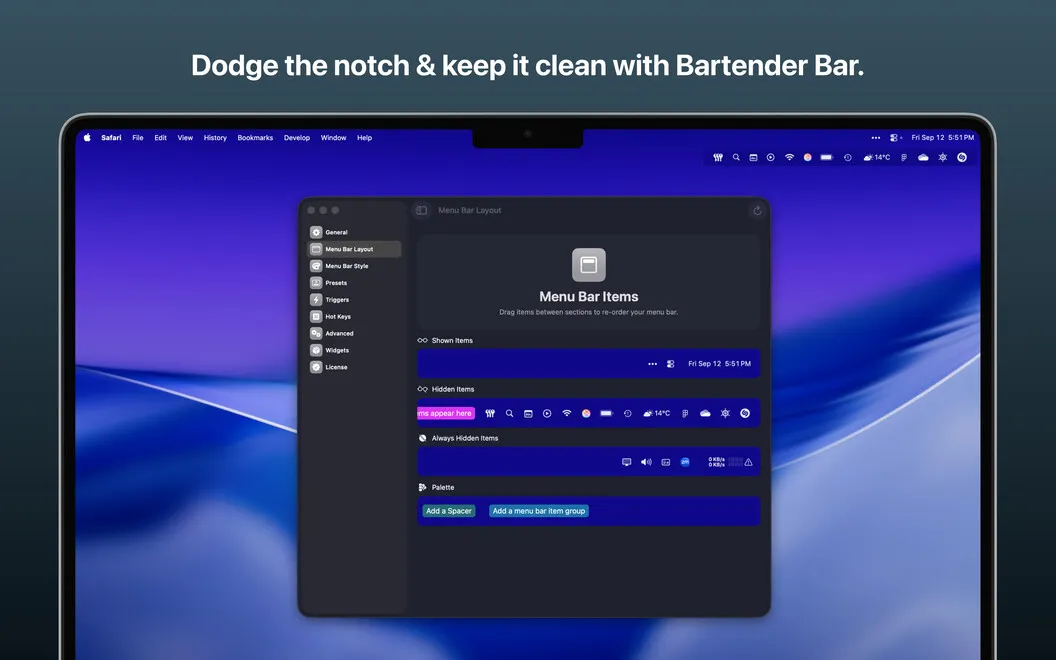Click the Hidden Items section header
1056x660 pixels.
point(446,389)
